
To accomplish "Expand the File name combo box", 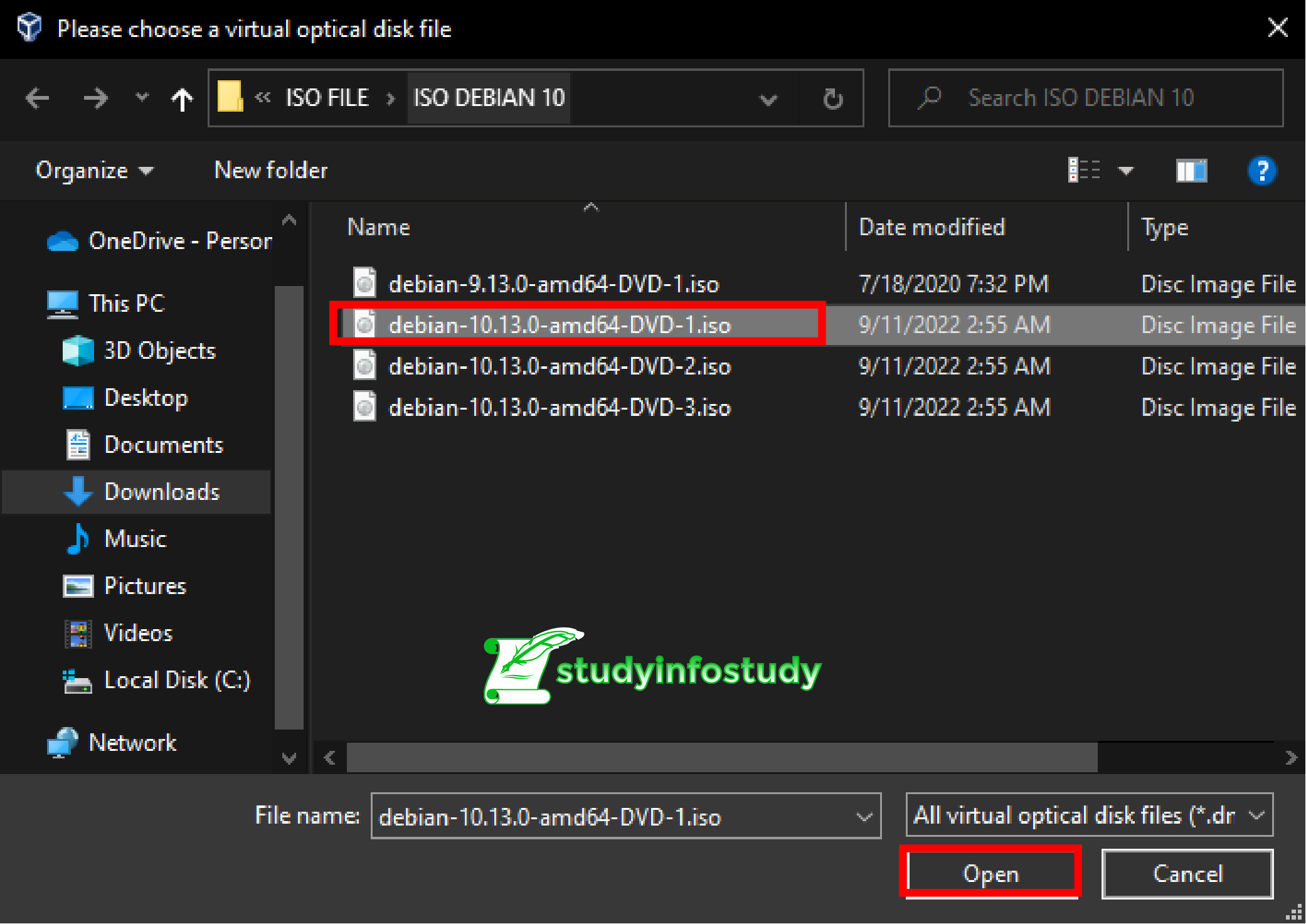I will (864, 817).
